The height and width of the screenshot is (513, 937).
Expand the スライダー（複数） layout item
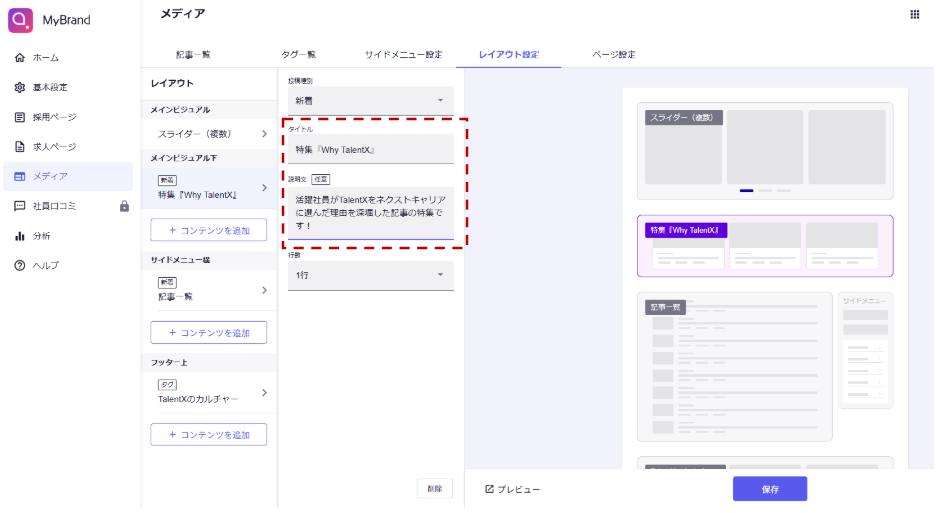(208, 133)
